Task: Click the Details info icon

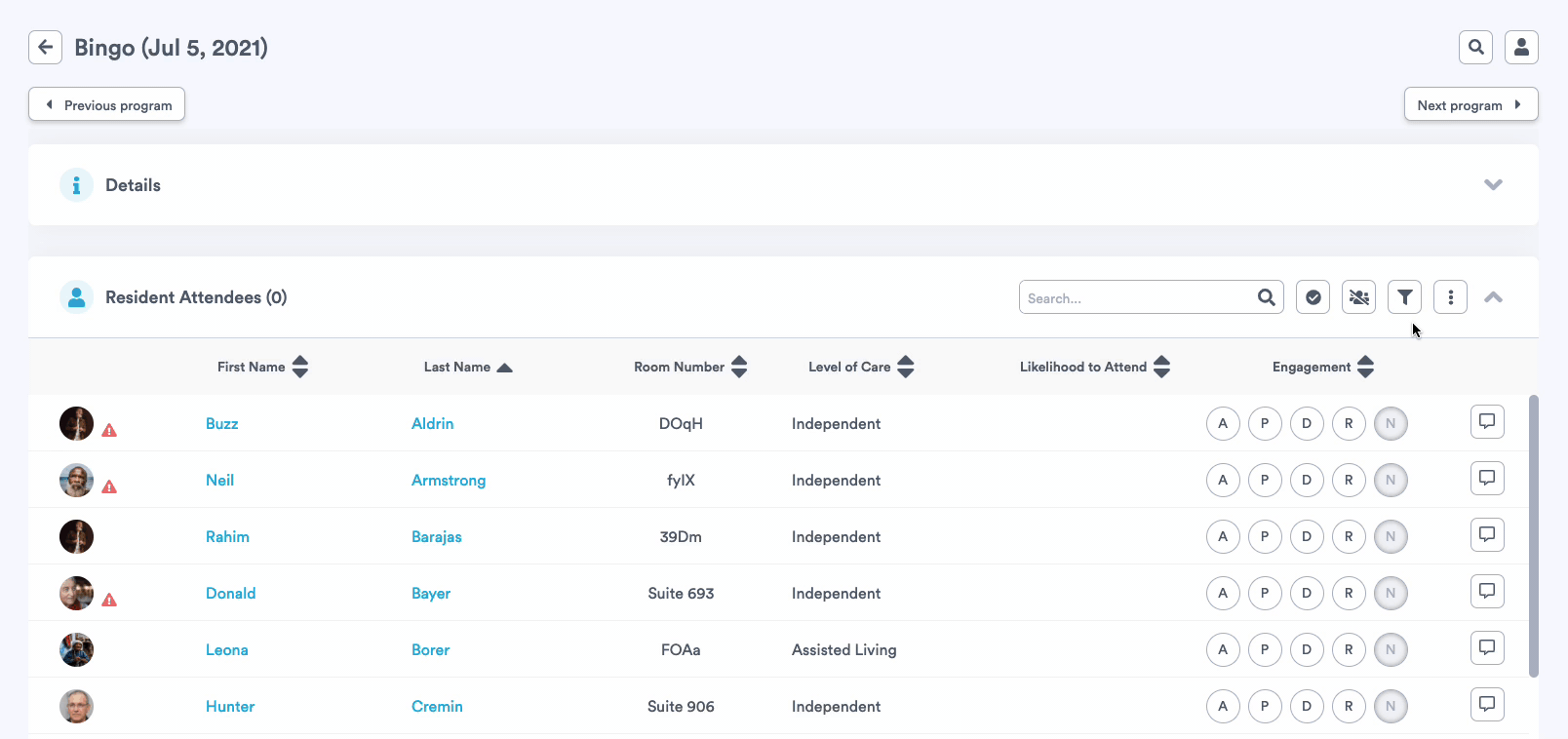Action: [x=76, y=185]
